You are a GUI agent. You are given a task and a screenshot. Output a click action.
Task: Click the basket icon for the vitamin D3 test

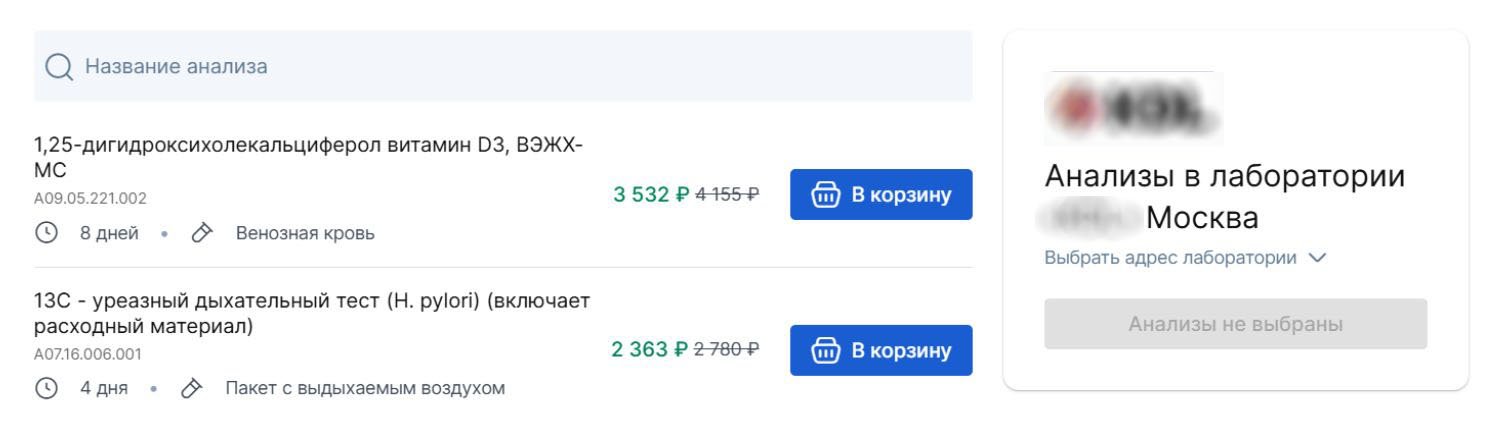point(826,194)
